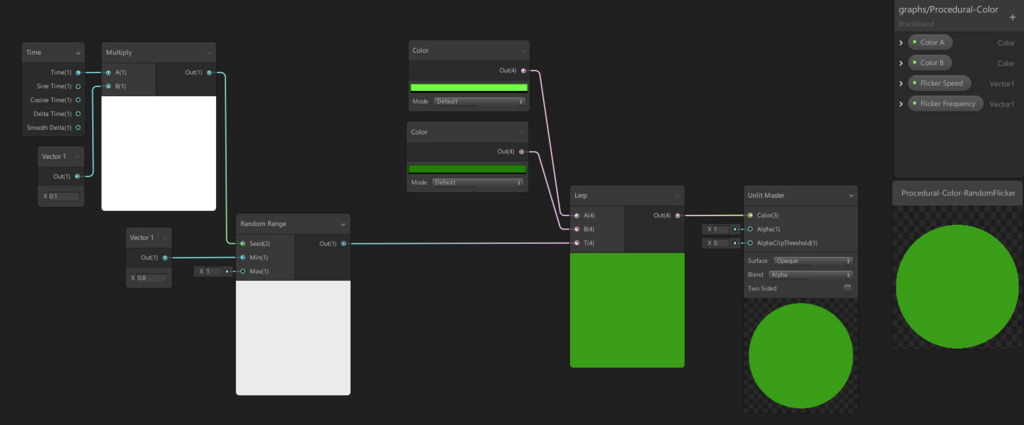Click the Random Range node preview
This screenshot has height=425, width=1024.
(x=293, y=338)
